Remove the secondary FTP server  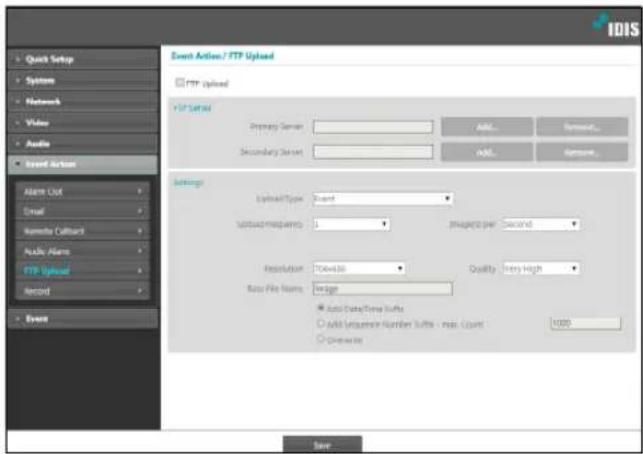[x=581, y=152]
